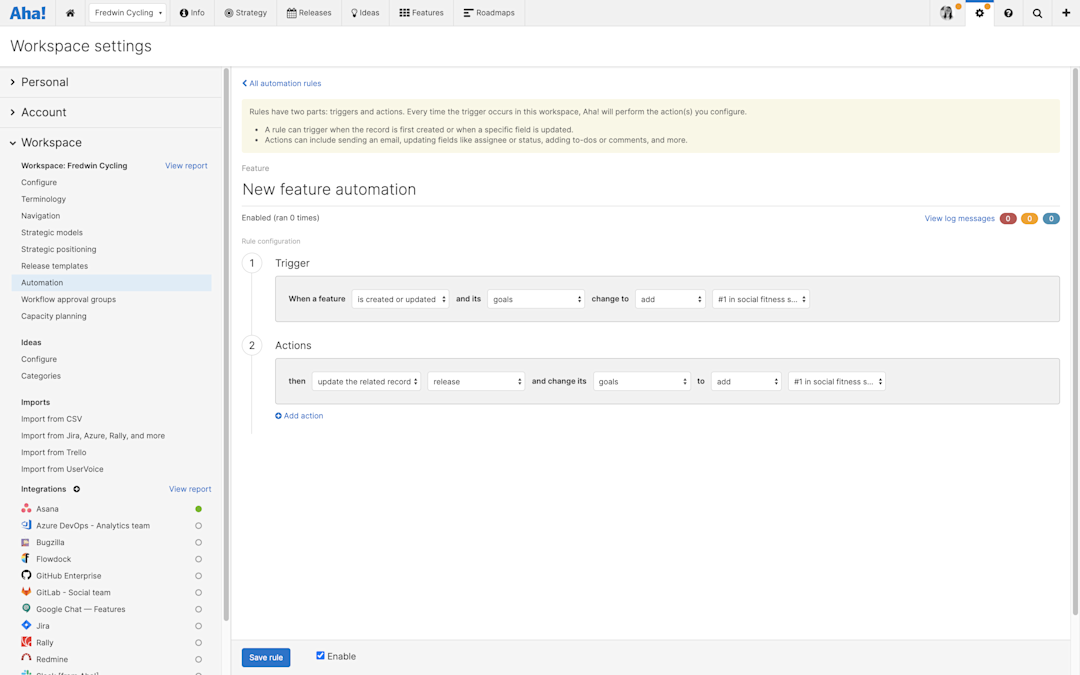The width and height of the screenshot is (1080, 675).
Task: Click the Rally integration icon
Action: (26, 642)
